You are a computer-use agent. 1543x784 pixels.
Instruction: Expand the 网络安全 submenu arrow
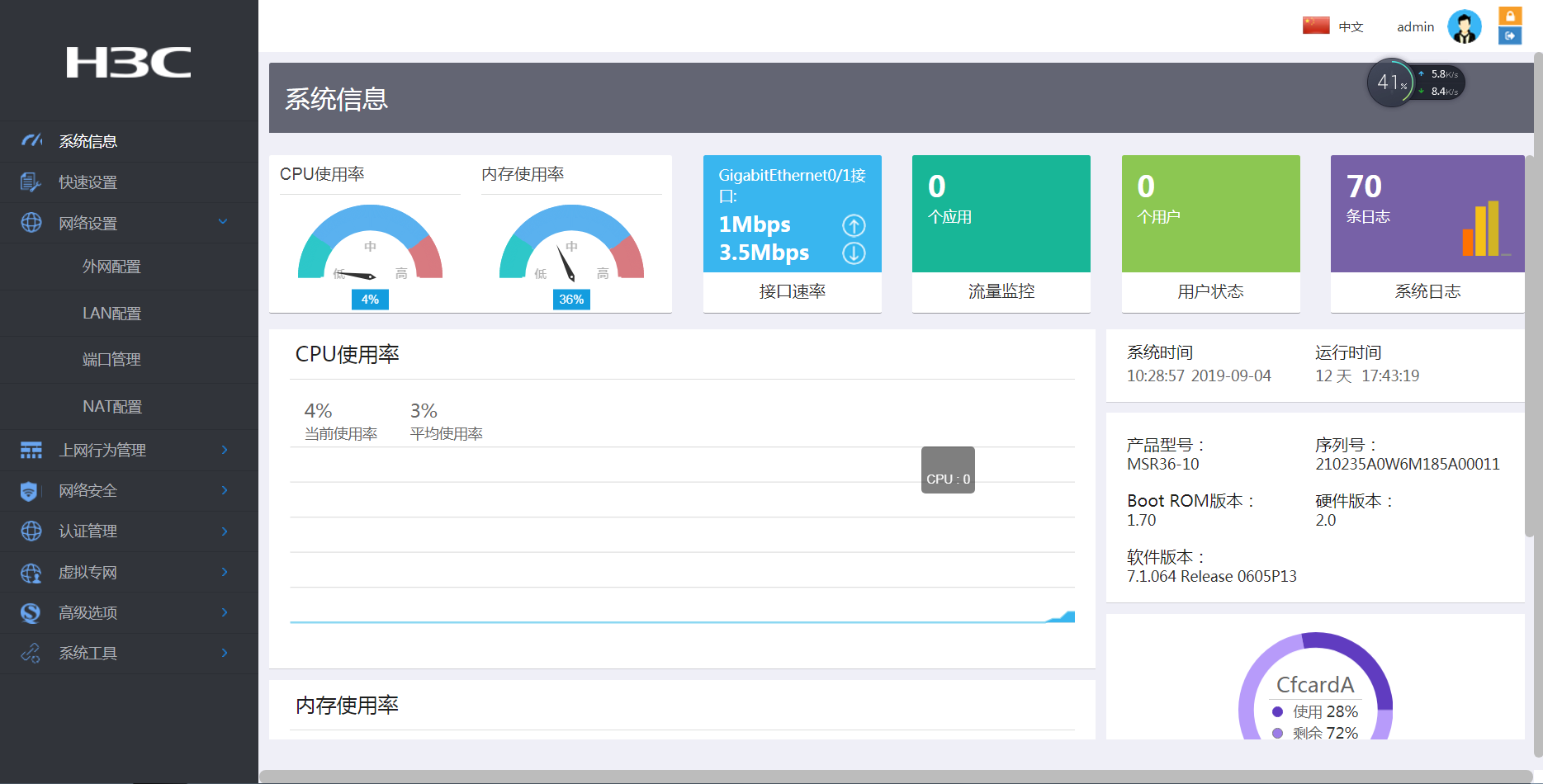(225, 490)
